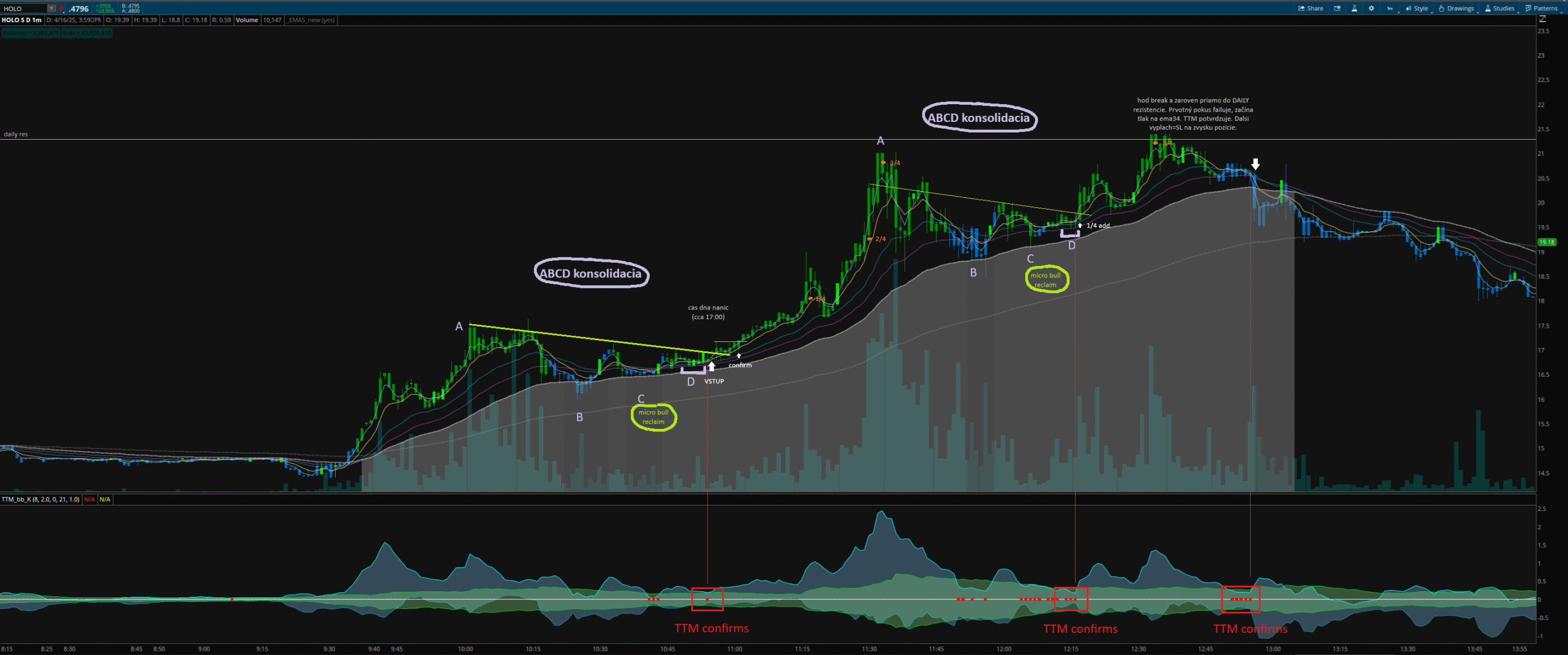Click the _EMAS_new (yes) study label

[x=311, y=20]
